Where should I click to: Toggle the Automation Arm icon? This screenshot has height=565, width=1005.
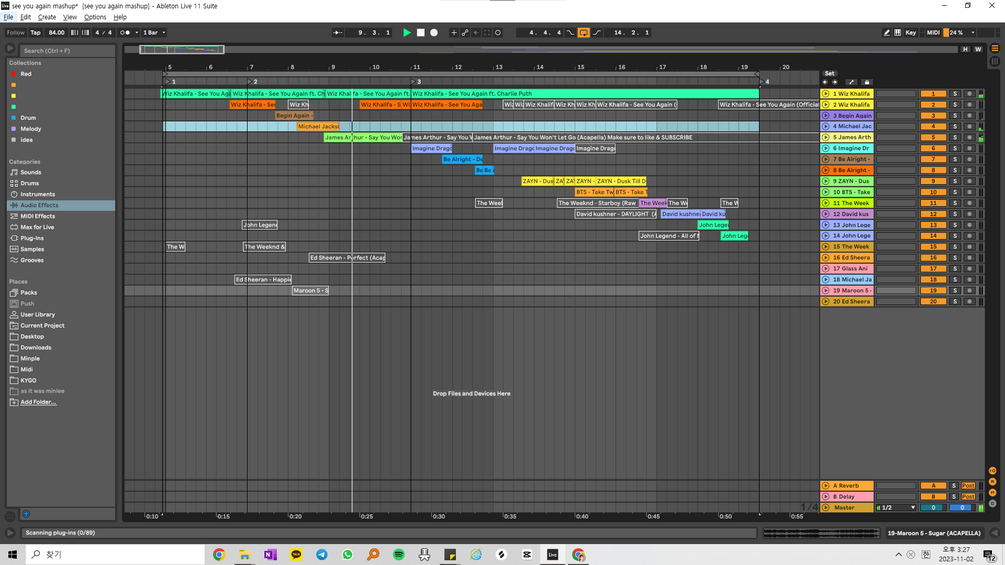pos(465,33)
